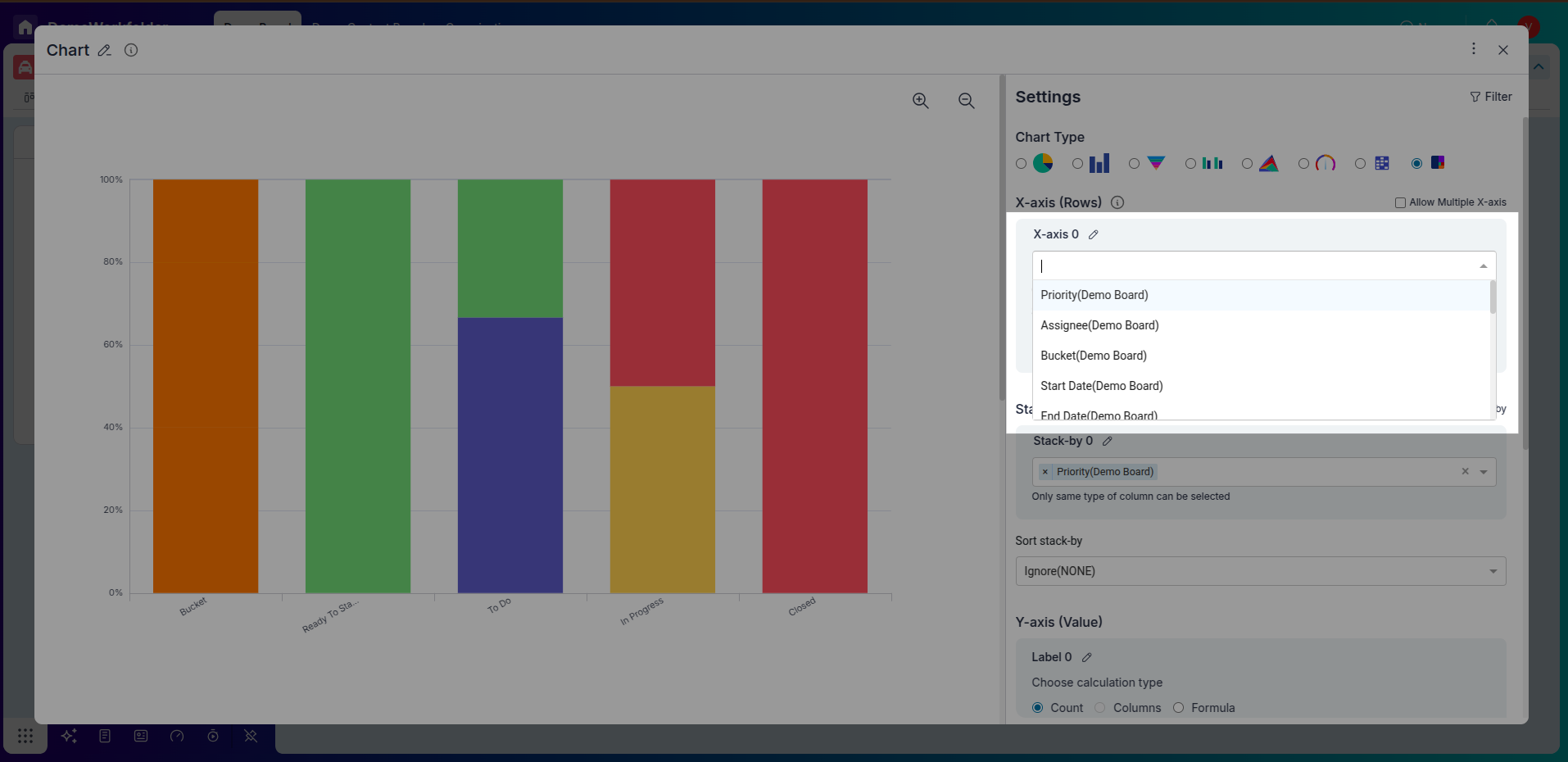Click the Settings panel vertical scrollbar
This screenshot has width=1568, height=762.
click(x=1525, y=283)
